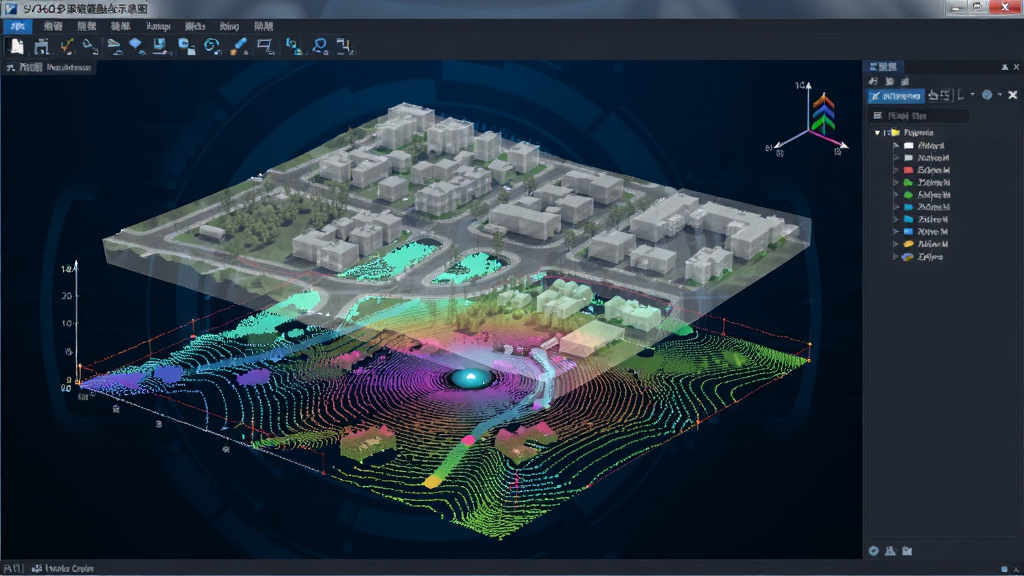Click the flat layer plane toolbar icon
The image size is (1024, 576).
tap(114, 46)
